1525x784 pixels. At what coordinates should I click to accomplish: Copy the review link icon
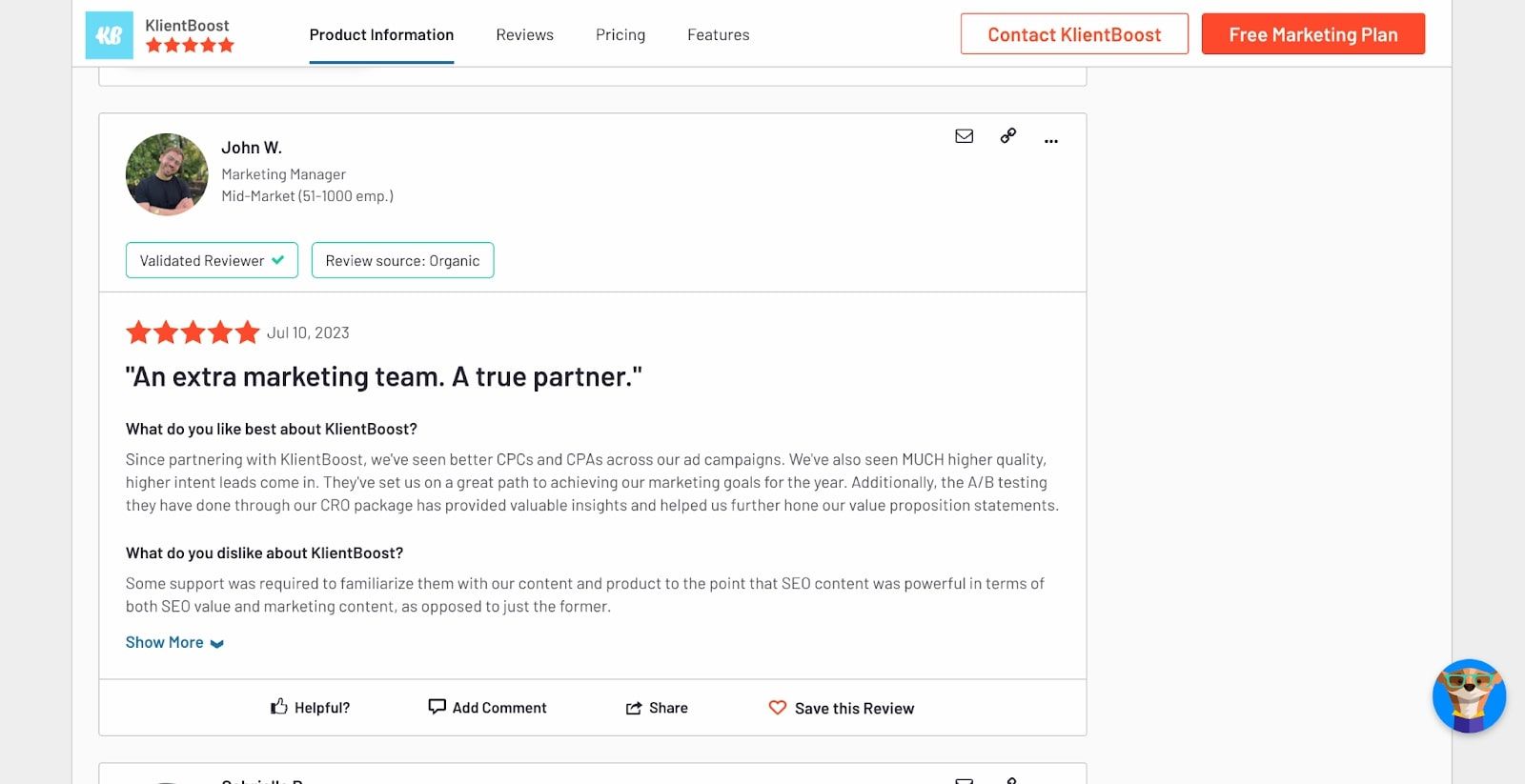[1007, 136]
